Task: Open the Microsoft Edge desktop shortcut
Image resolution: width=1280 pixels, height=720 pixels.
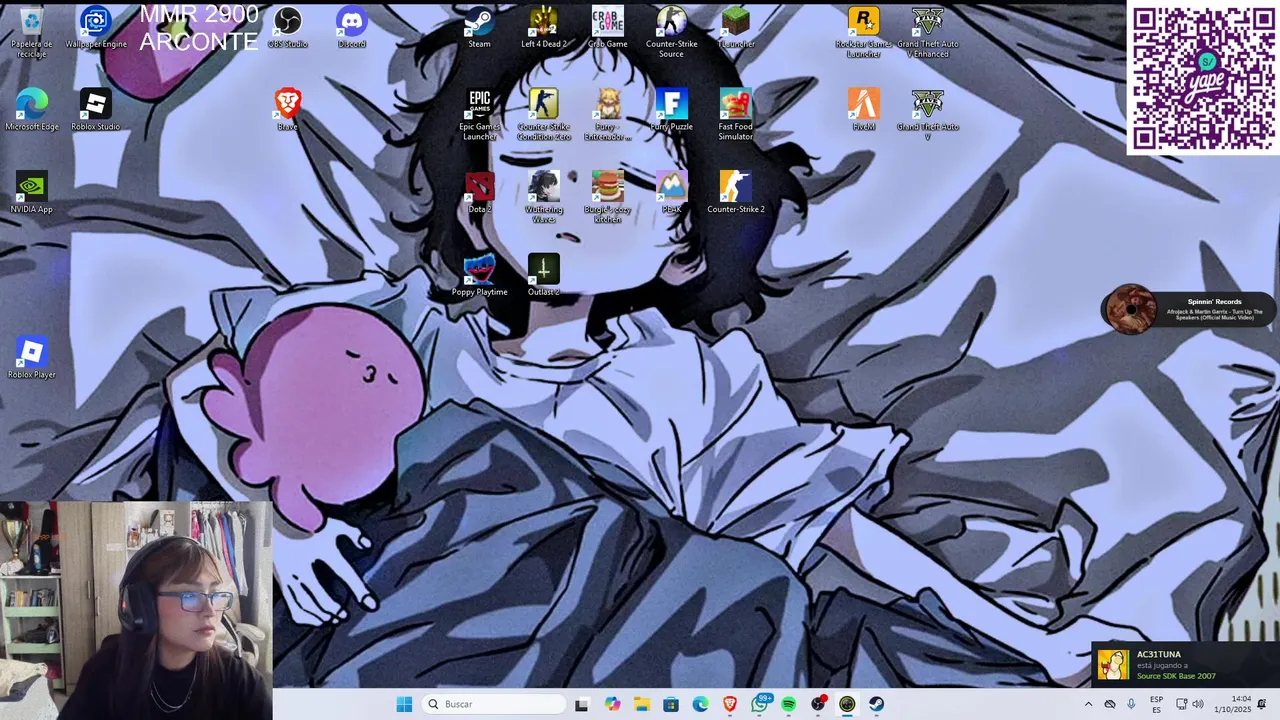Action: 31,110
